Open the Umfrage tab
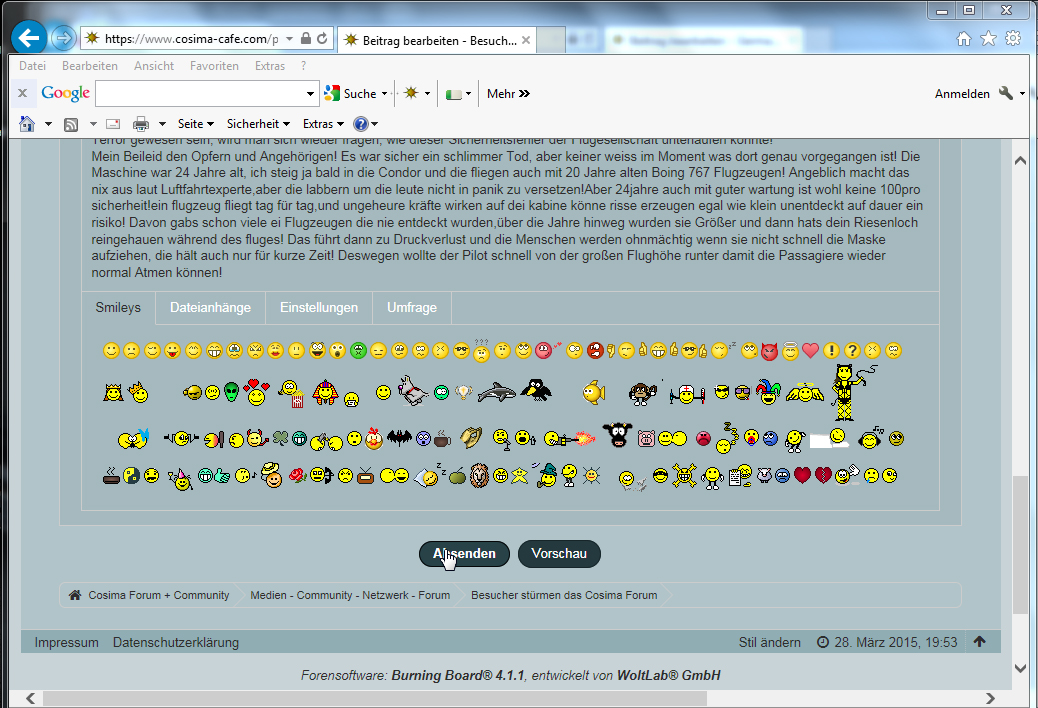The image size is (1038, 708). click(x=412, y=308)
